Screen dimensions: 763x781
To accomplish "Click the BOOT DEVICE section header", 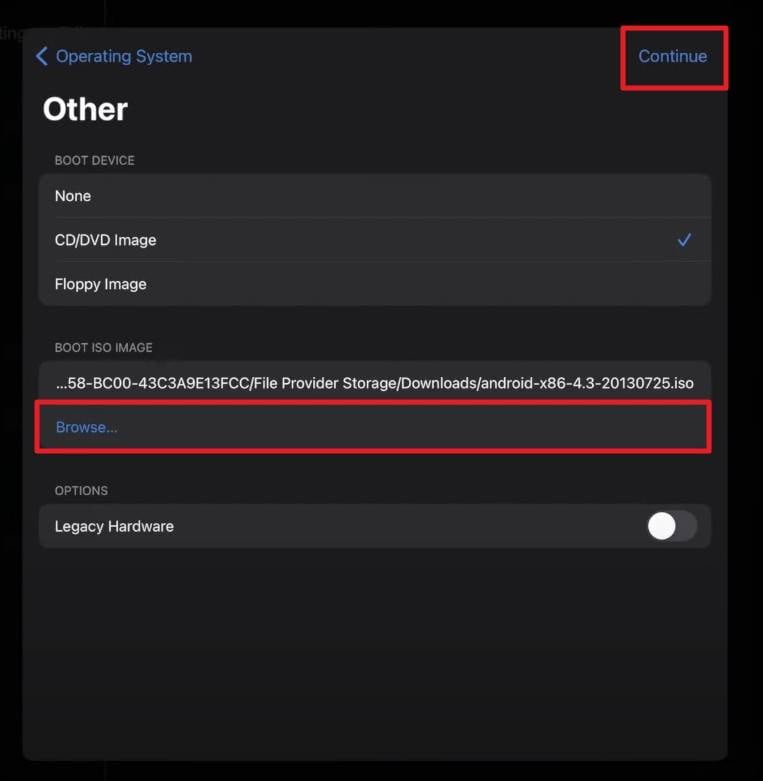I will click(95, 160).
